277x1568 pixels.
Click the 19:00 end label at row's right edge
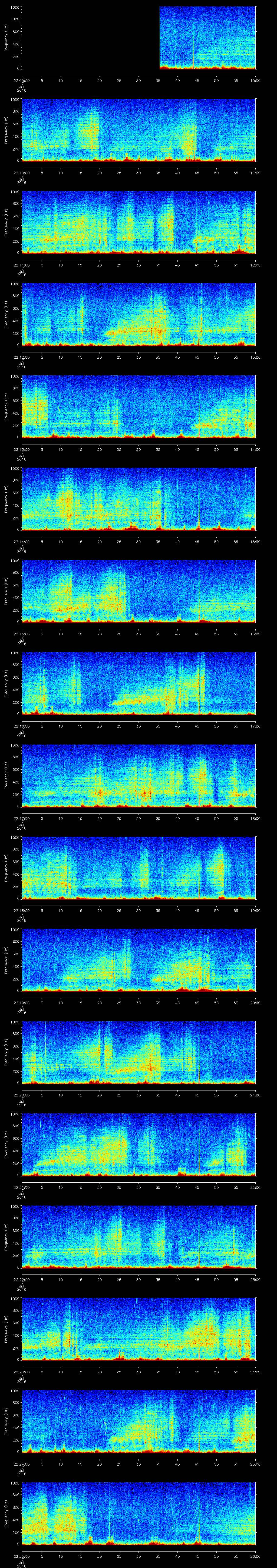(x=255, y=910)
